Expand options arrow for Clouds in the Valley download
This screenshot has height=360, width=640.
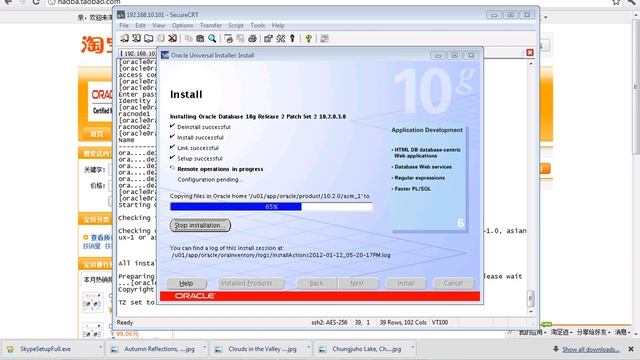(x=308, y=348)
